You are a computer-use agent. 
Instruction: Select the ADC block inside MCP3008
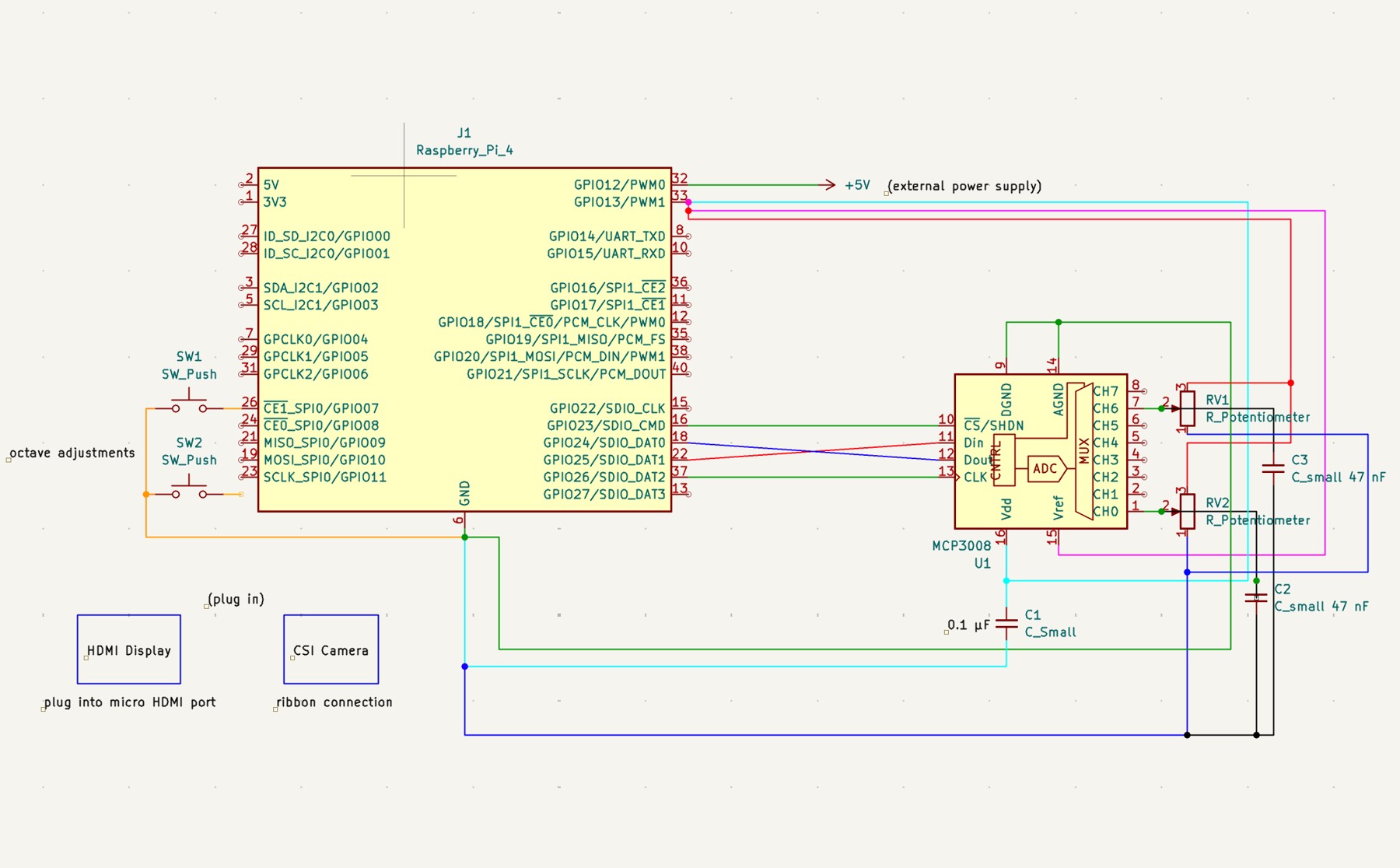pos(1046,468)
